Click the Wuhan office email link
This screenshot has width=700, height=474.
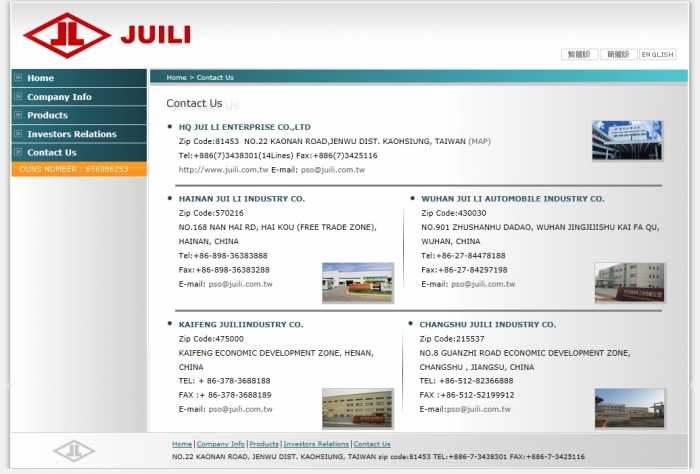pos(483,284)
